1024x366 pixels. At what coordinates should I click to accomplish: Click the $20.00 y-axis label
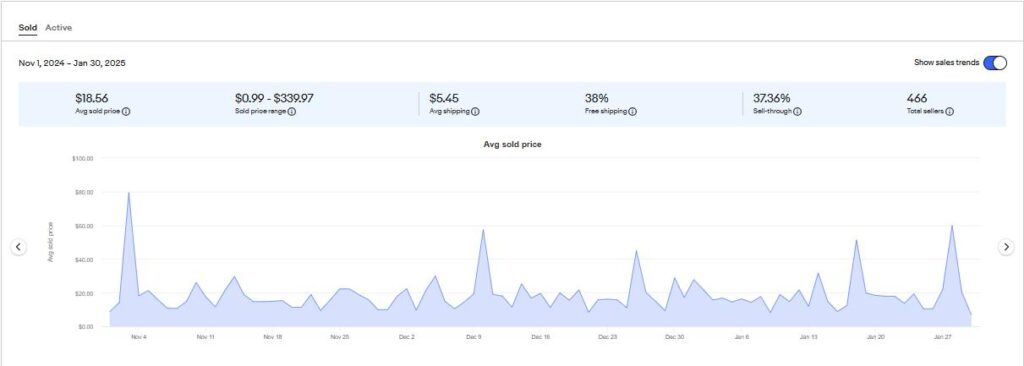(x=85, y=293)
